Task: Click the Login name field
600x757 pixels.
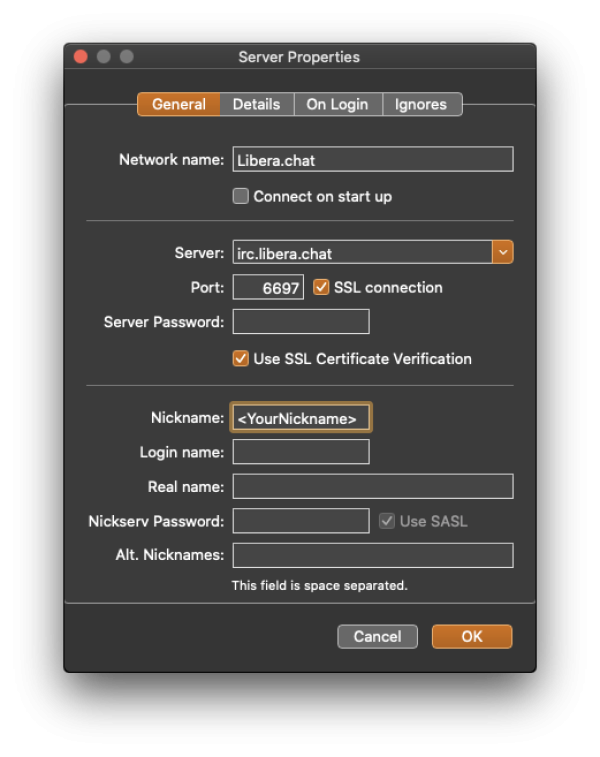Action: tap(301, 452)
